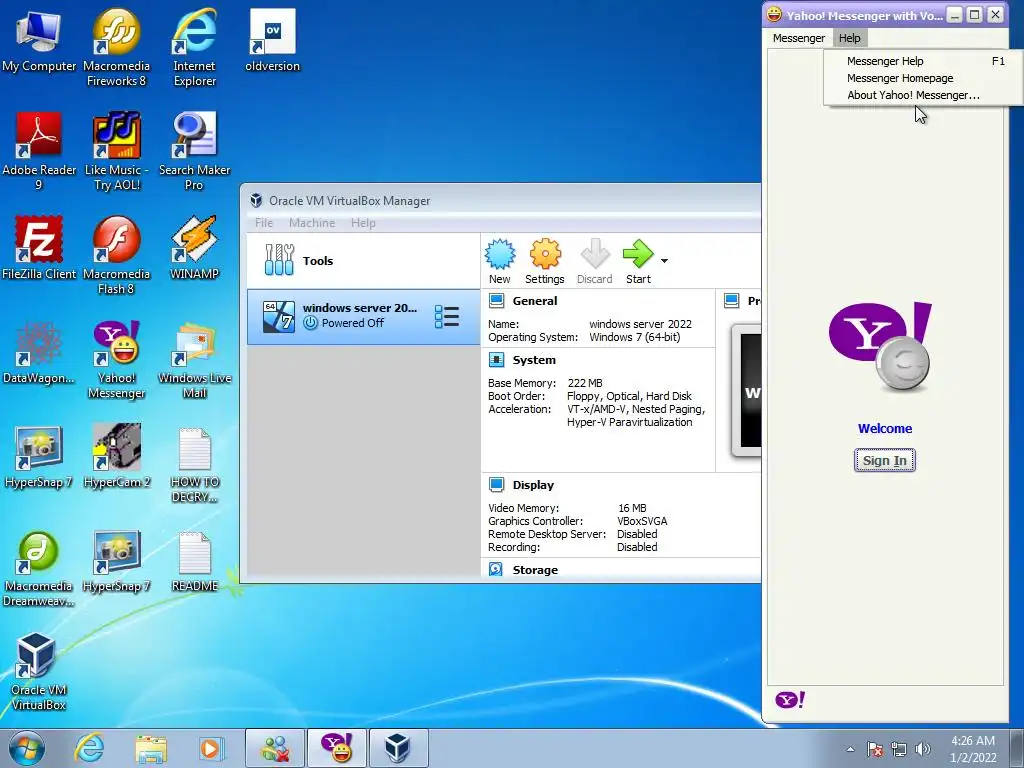Click the Yahoo! logo at Messenger bottom

coord(790,700)
